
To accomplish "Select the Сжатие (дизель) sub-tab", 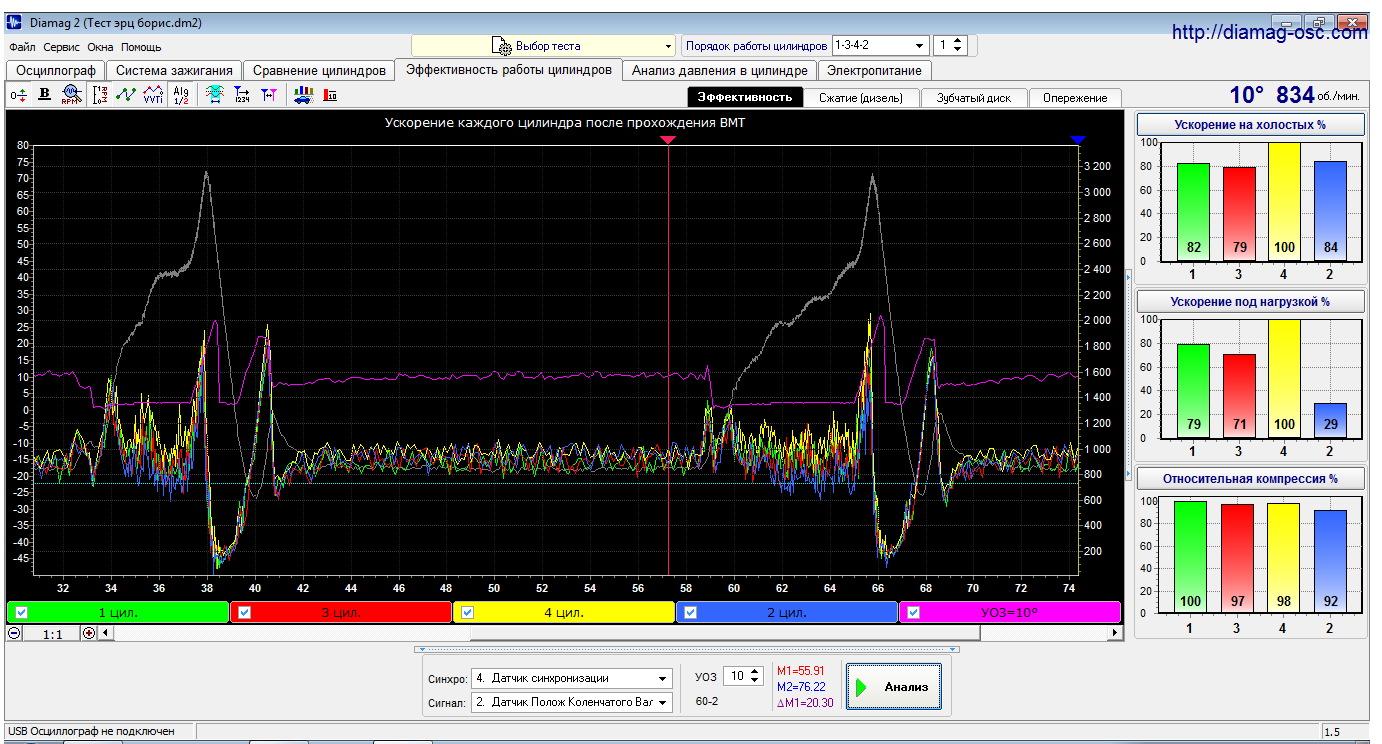I will coord(861,97).
